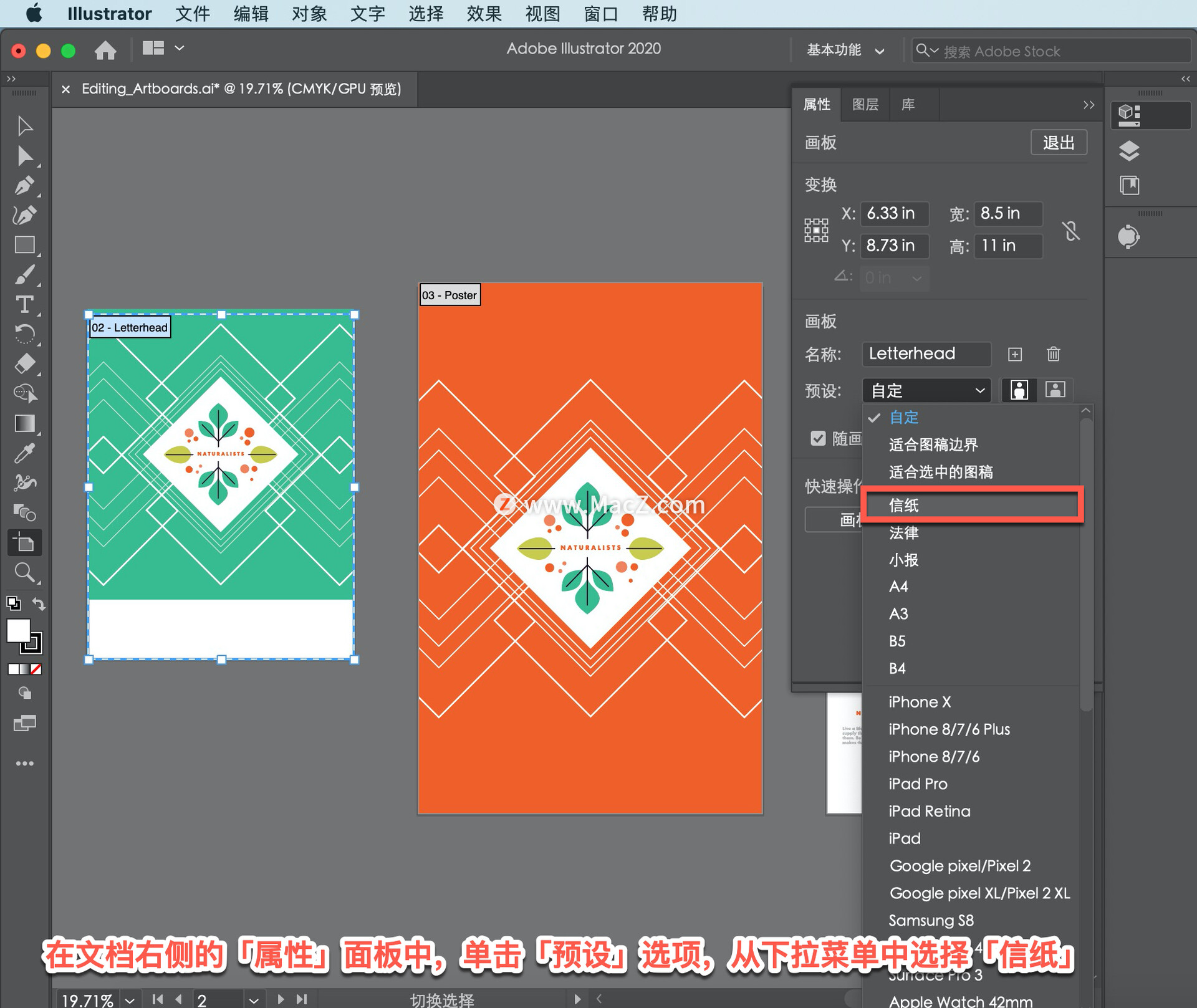Toggle constrain width and height proportions

(1071, 231)
